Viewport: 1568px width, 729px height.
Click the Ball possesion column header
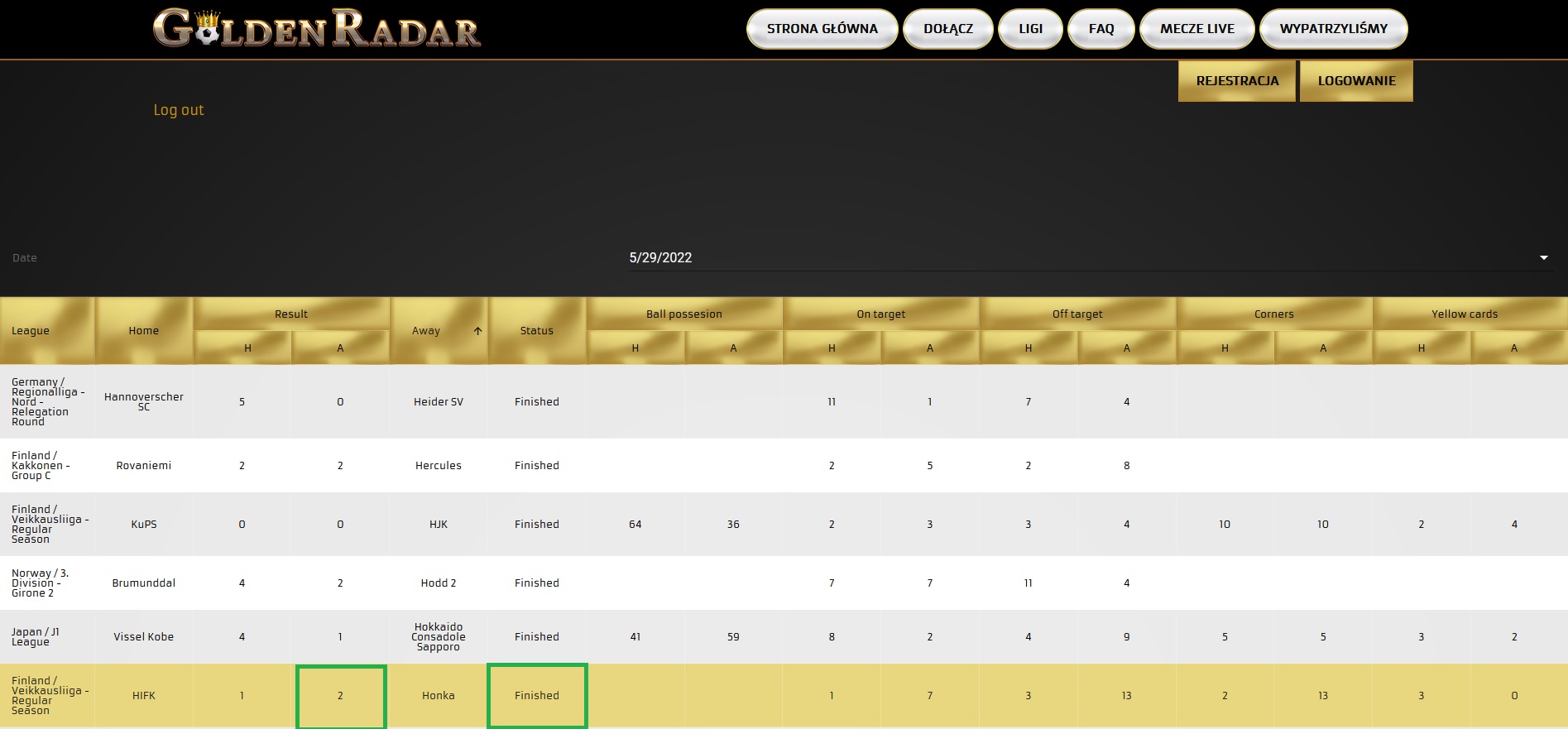click(684, 314)
